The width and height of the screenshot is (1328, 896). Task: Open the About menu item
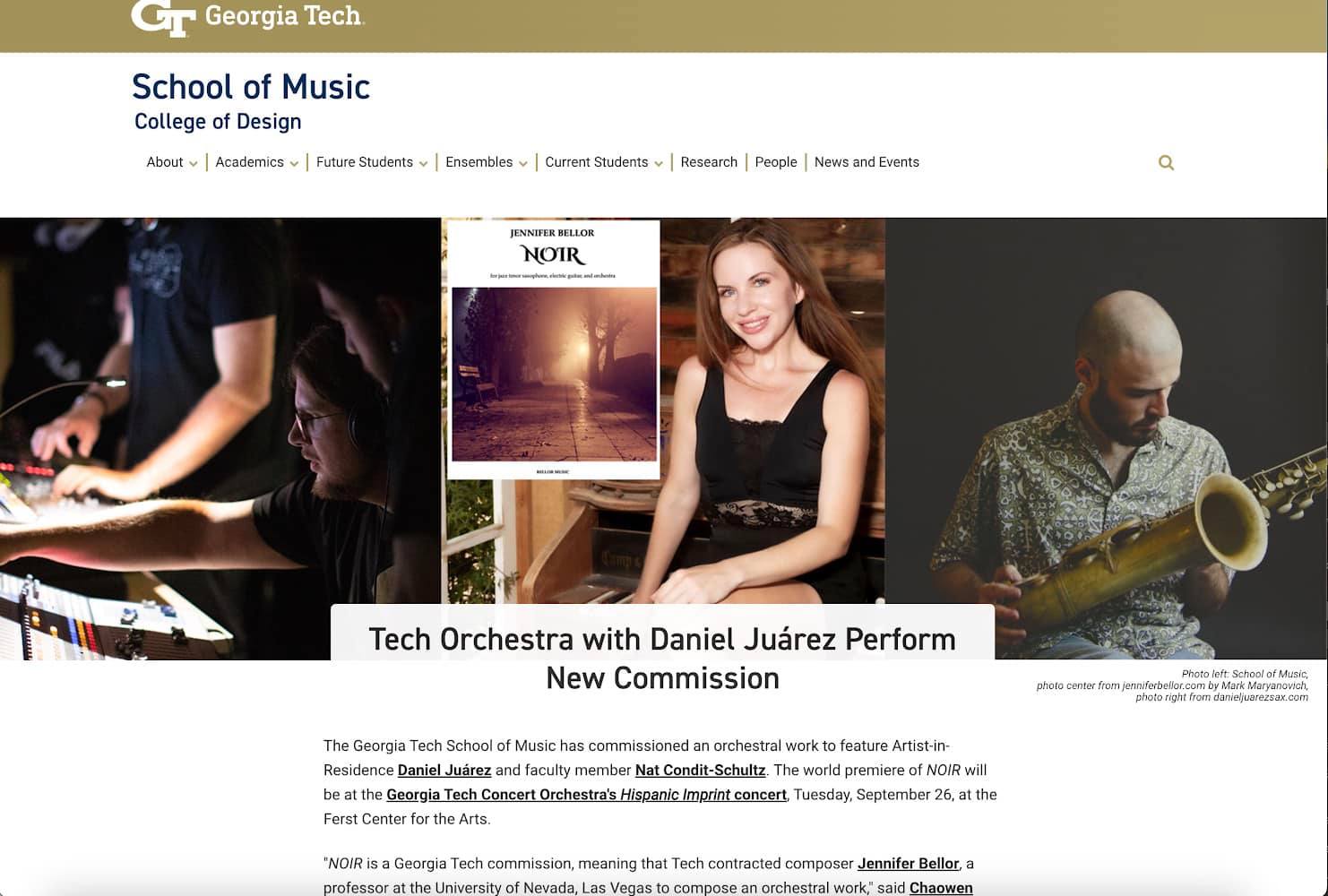click(x=165, y=162)
